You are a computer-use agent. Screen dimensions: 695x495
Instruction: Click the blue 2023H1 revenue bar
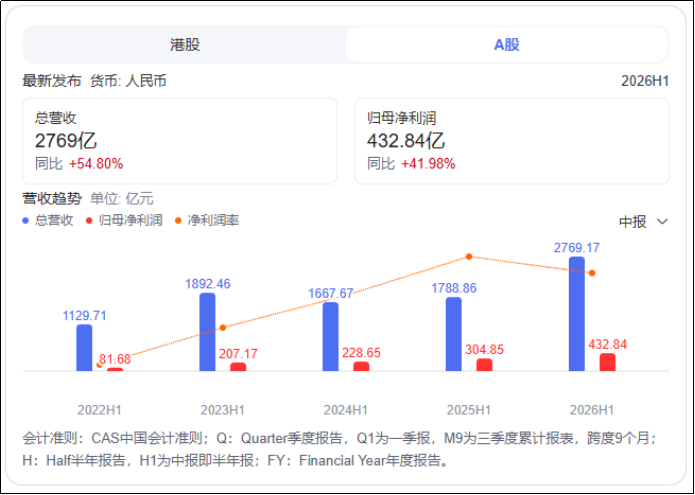pos(207,332)
